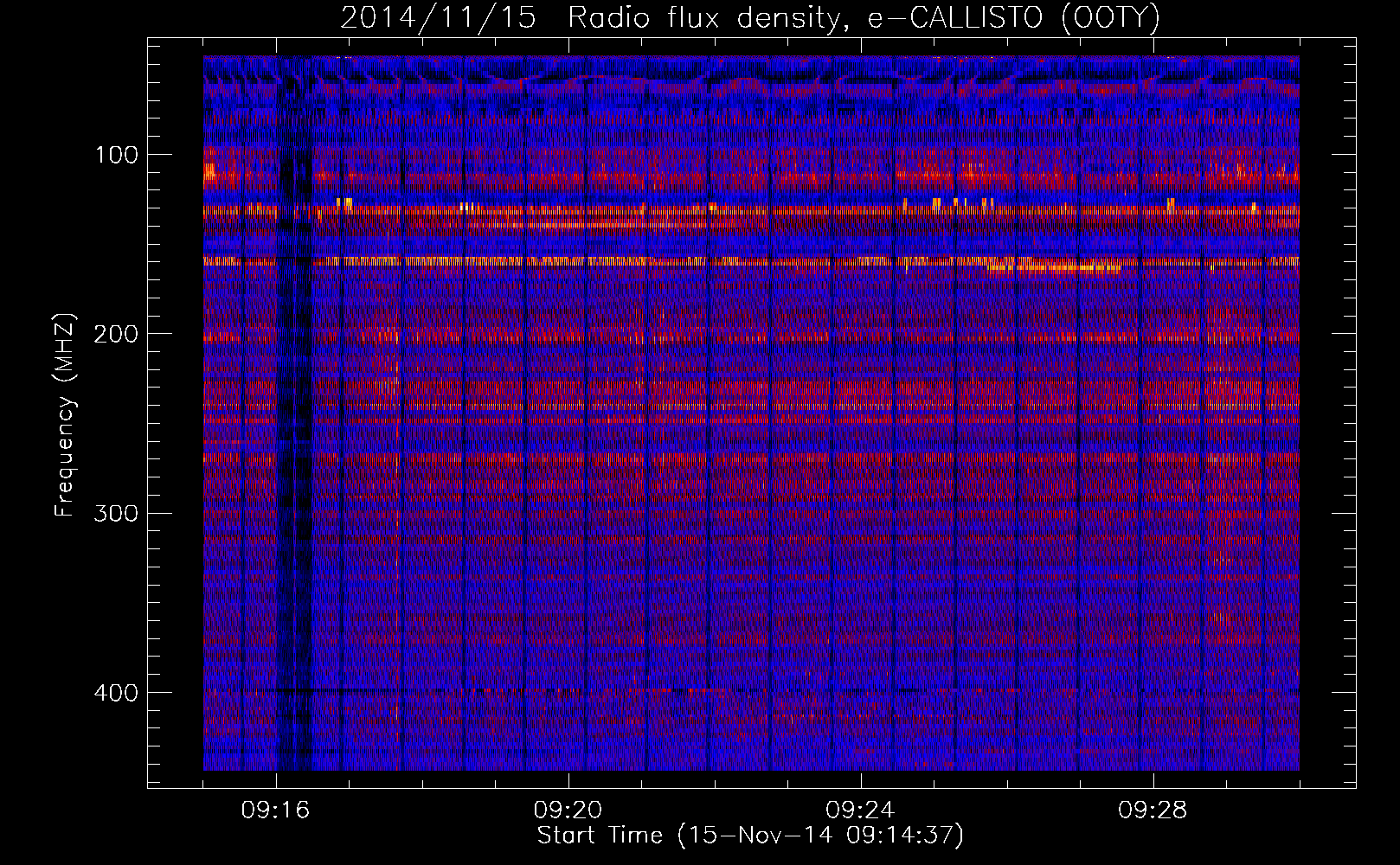
Task: Click the 09:24 time tick label
Action: click(x=861, y=811)
